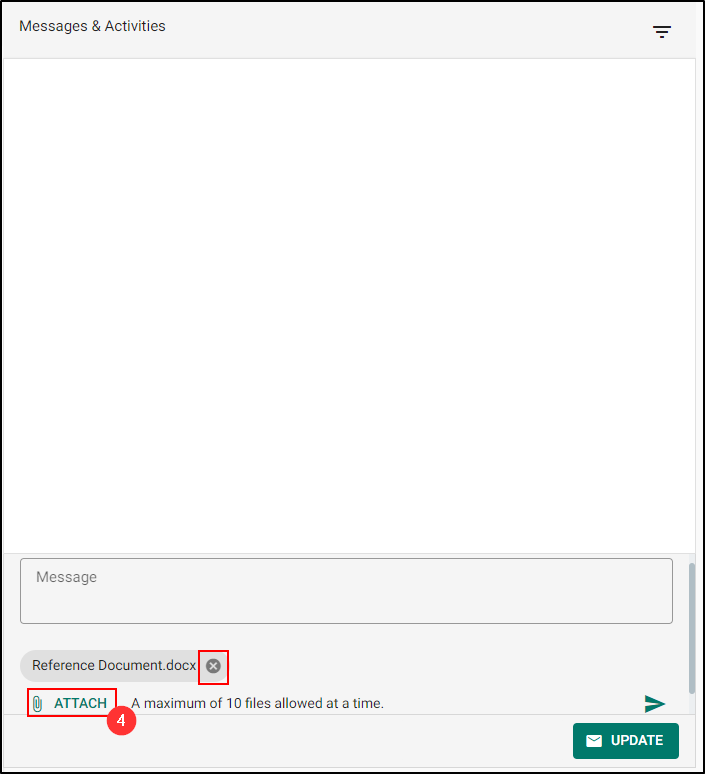Focus the Message text field
705x774 pixels.
[x=346, y=591]
